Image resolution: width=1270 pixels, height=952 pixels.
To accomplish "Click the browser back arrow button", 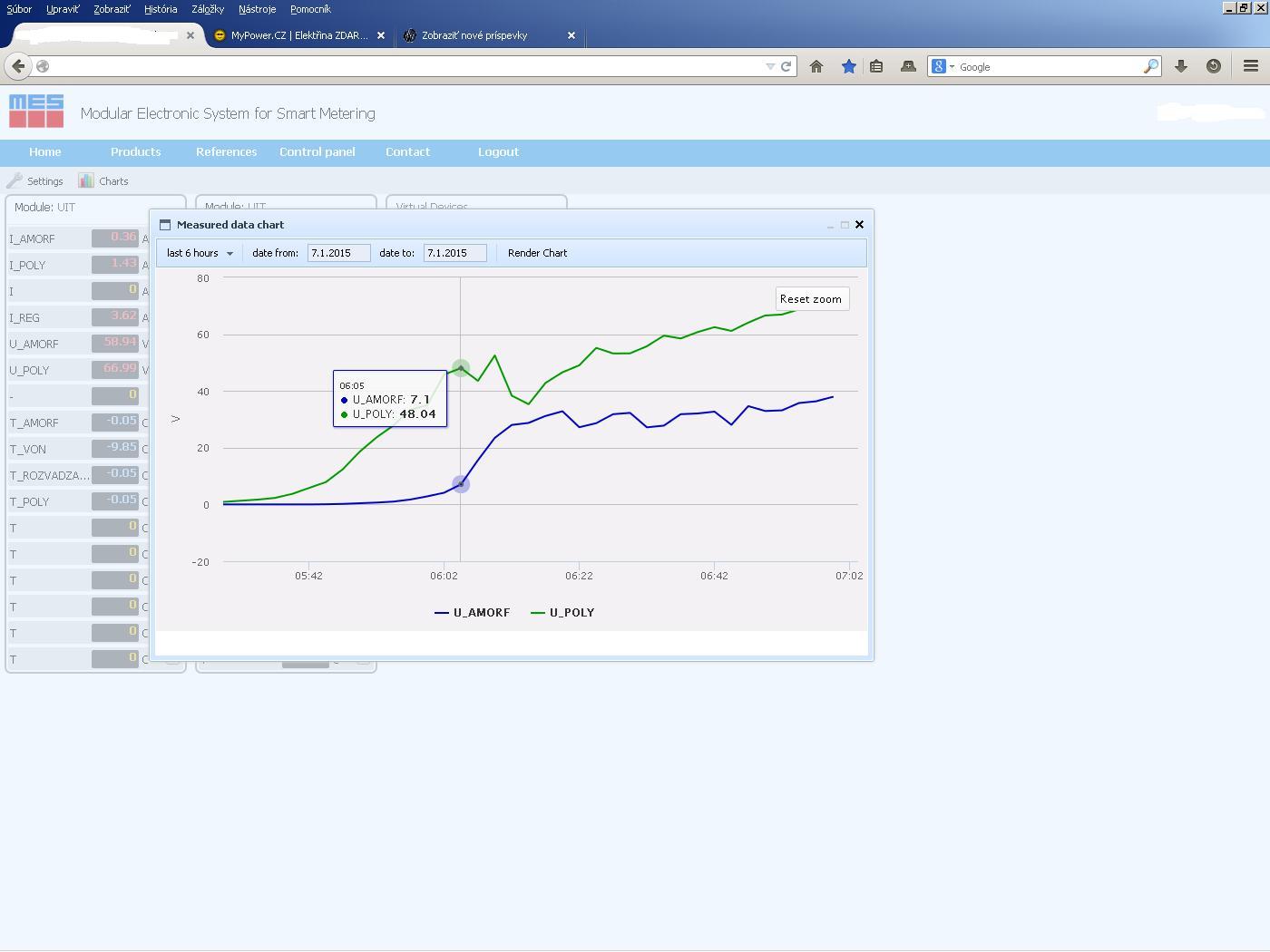I will tap(18, 66).
